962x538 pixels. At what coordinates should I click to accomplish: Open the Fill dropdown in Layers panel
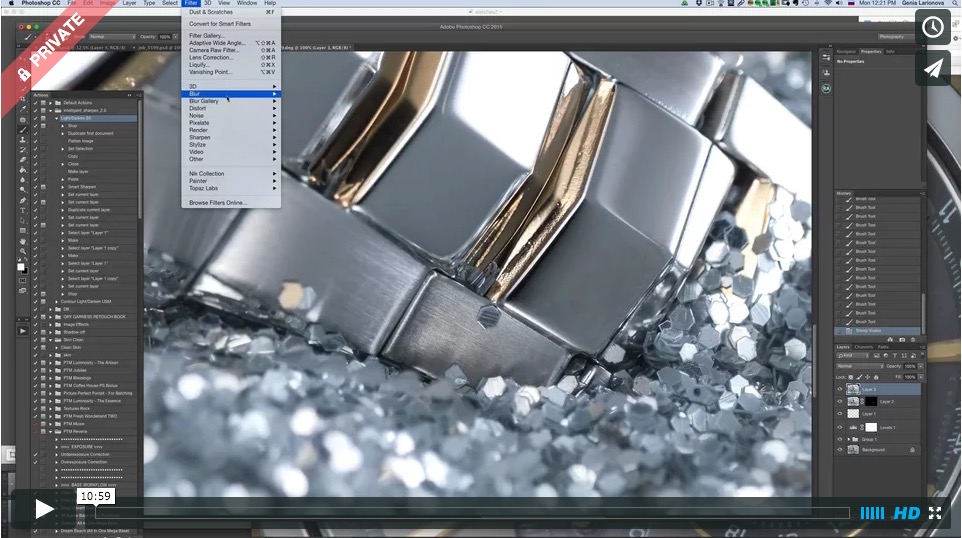coord(920,377)
